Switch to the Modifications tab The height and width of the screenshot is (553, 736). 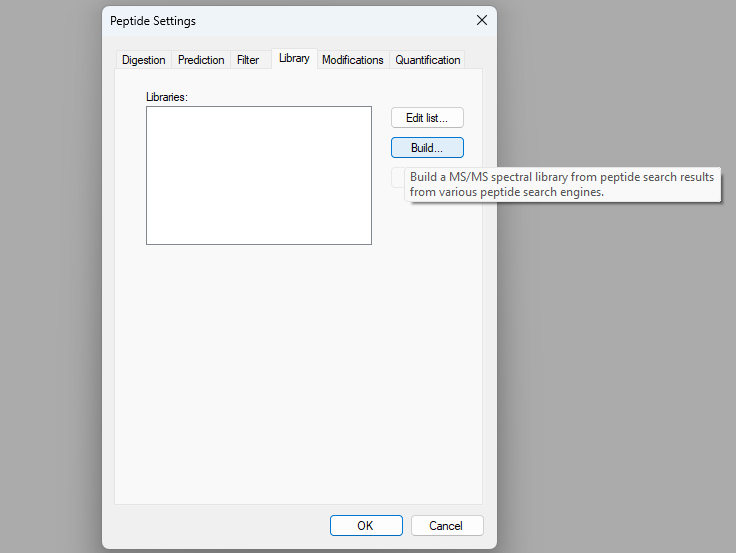(x=352, y=60)
